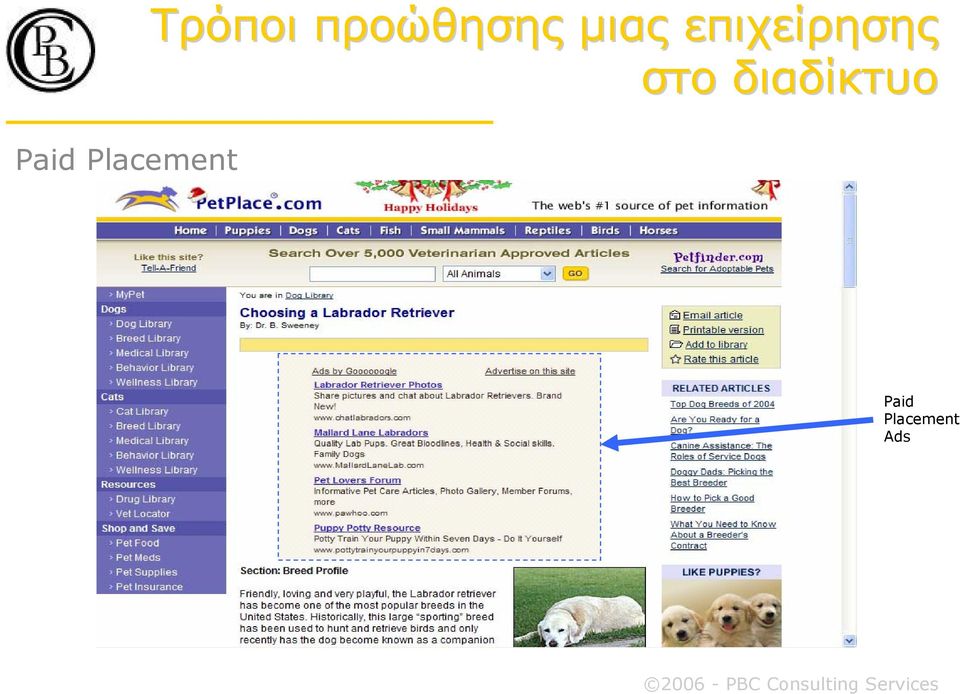Open the All Animals dropdown

(499, 274)
